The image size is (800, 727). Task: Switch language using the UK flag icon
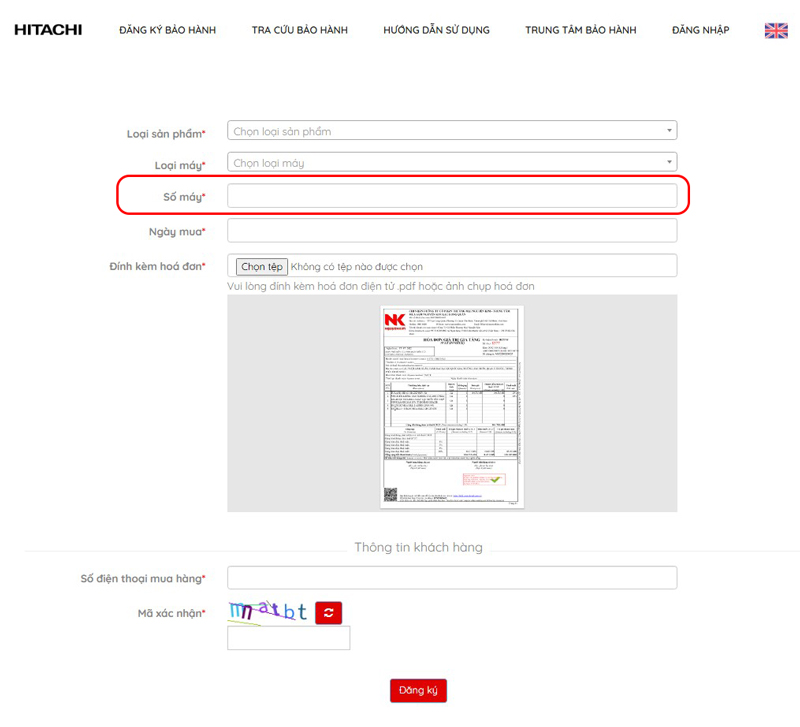coord(776,30)
